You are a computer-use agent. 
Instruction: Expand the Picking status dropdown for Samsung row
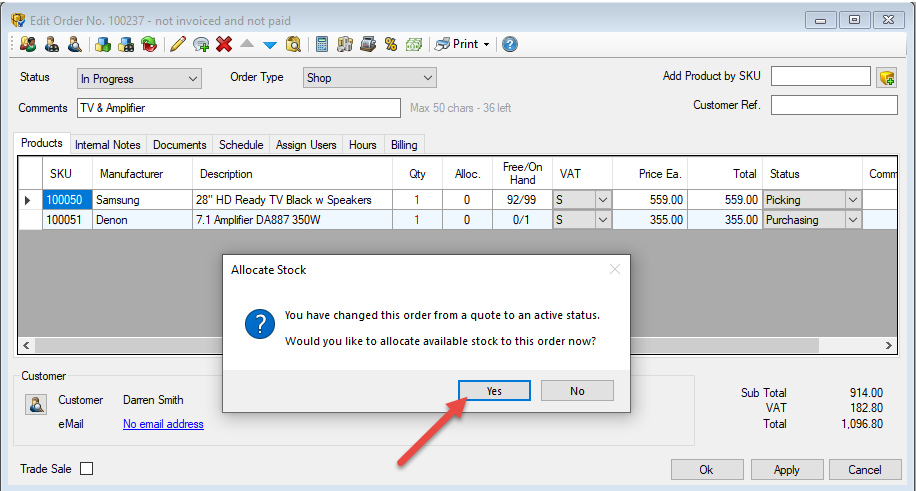point(853,200)
